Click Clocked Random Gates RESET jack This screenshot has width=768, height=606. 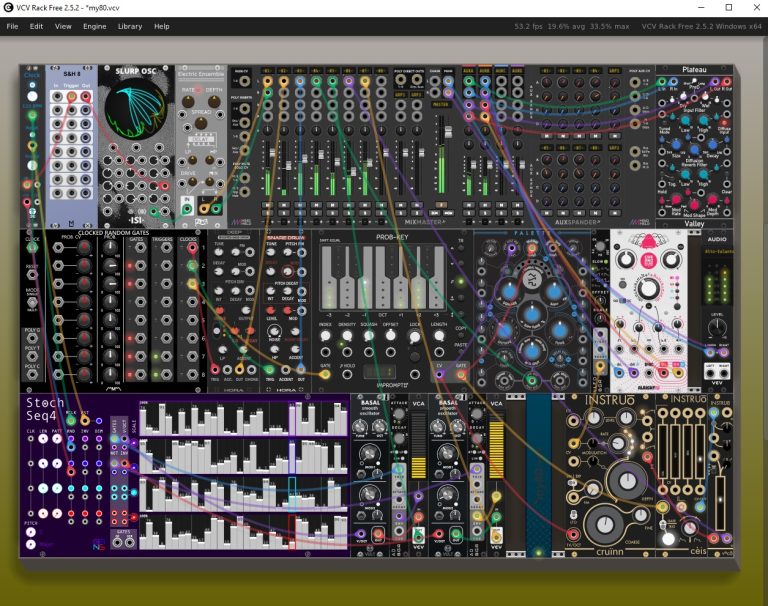[x=32, y=274]
